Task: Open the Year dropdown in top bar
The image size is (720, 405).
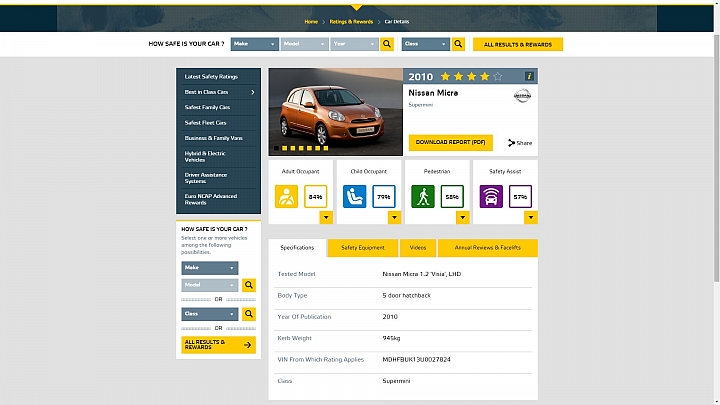Action: pyautogui.click(x=354, y=44)
